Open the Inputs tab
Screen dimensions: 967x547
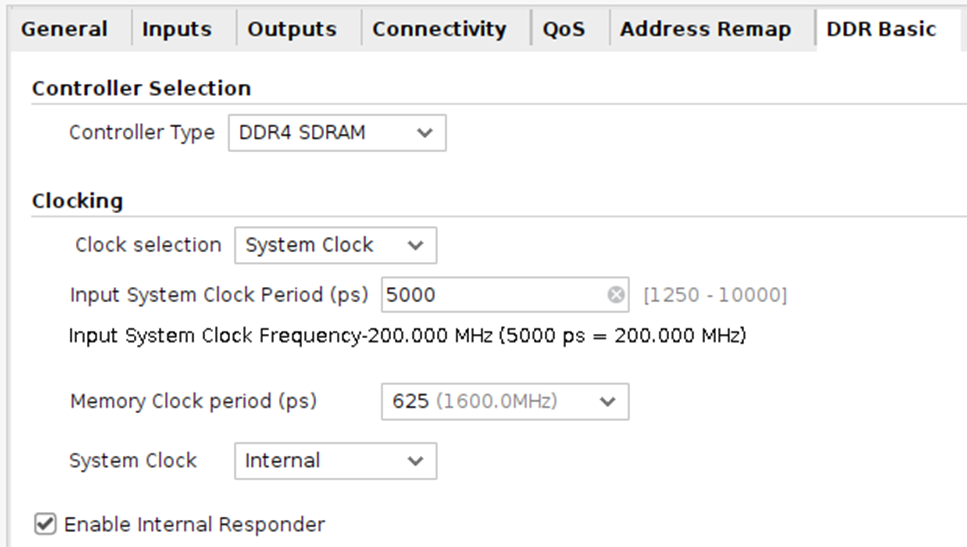coord(177,29)
